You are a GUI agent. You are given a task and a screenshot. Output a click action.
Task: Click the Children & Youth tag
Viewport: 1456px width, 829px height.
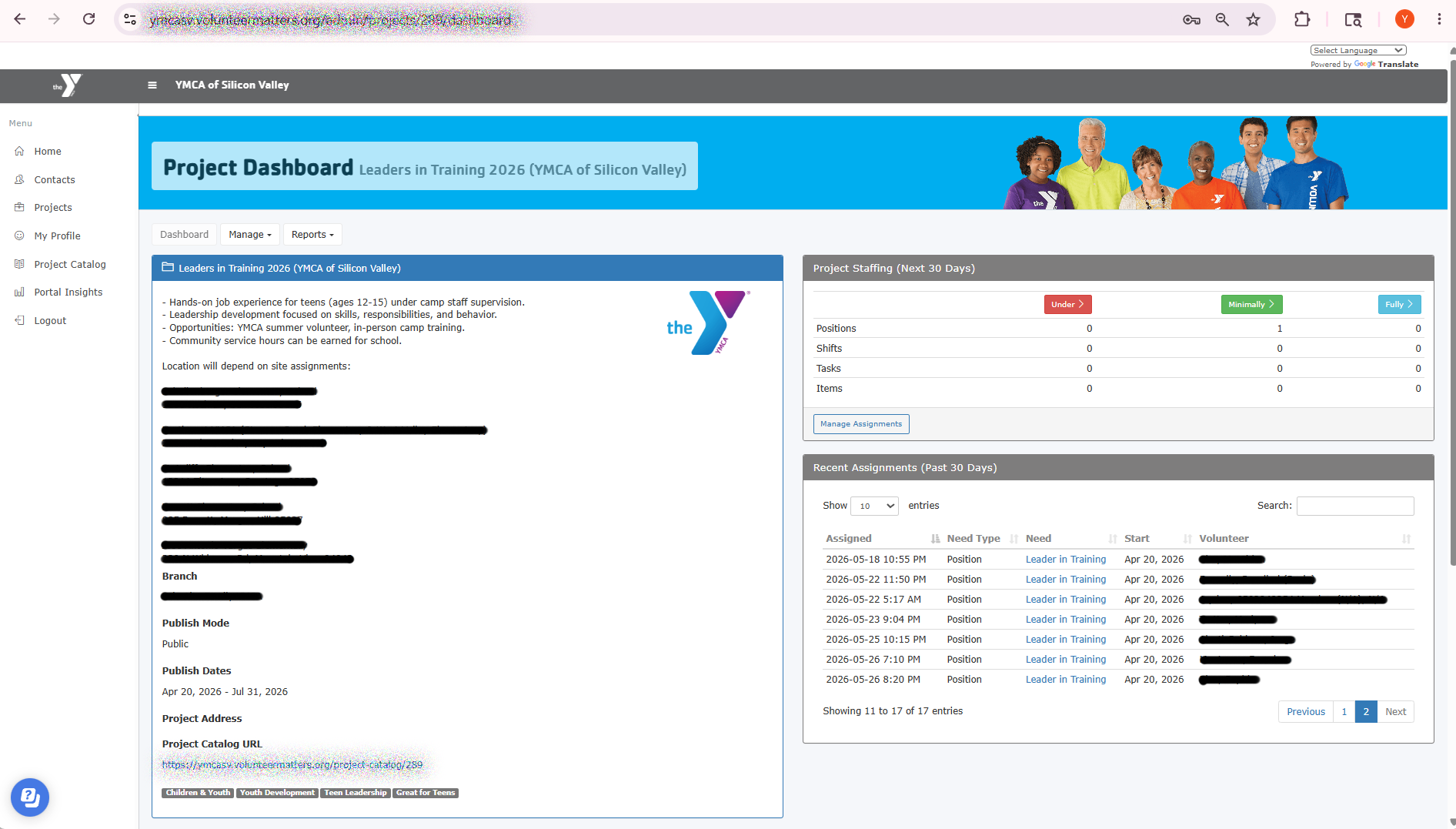tap(198, 793)
